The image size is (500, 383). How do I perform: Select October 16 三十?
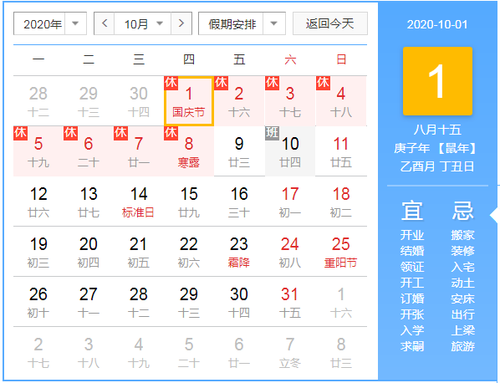tap(239, 201)
